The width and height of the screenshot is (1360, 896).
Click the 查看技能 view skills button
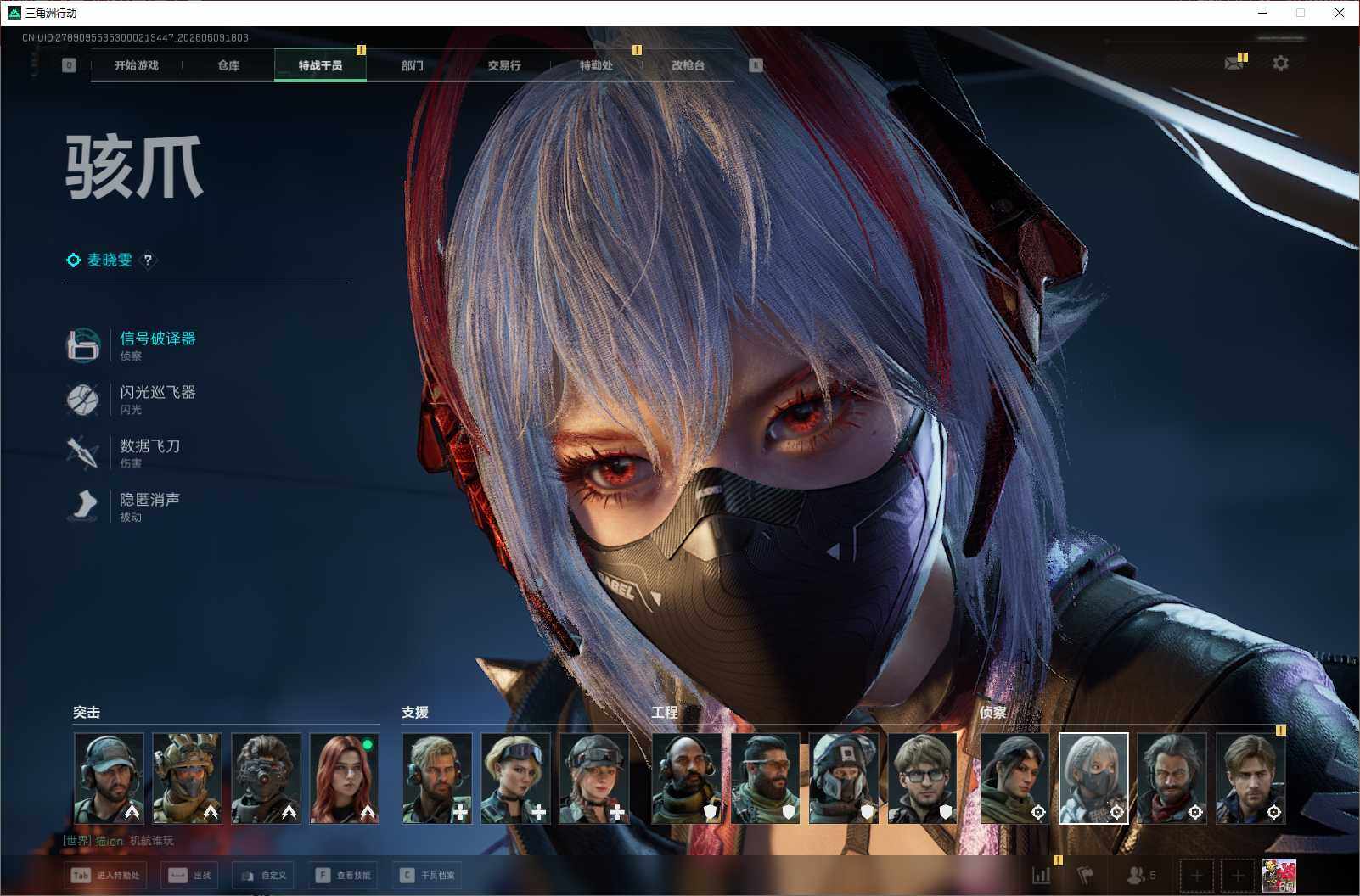pos(343,875)
